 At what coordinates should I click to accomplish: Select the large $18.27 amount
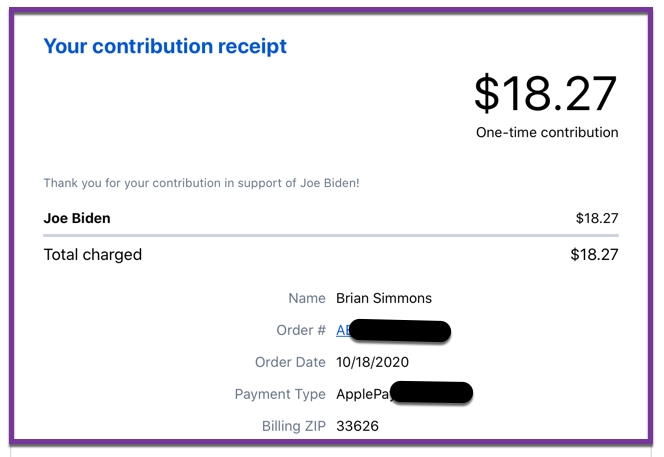pos(545,93)
